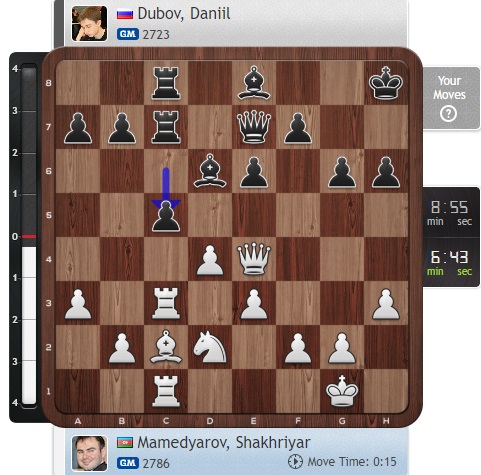Select the black bishop on d6

(210, 171)
